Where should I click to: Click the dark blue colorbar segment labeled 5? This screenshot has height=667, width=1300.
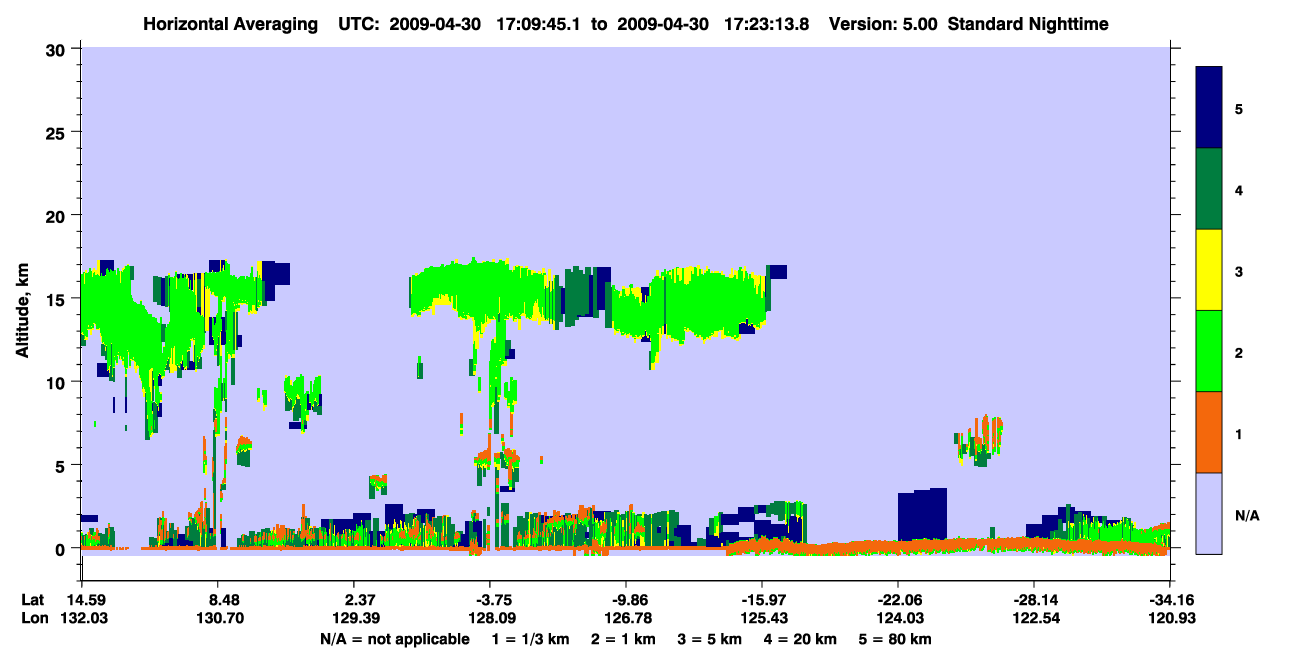(1209, 107)
